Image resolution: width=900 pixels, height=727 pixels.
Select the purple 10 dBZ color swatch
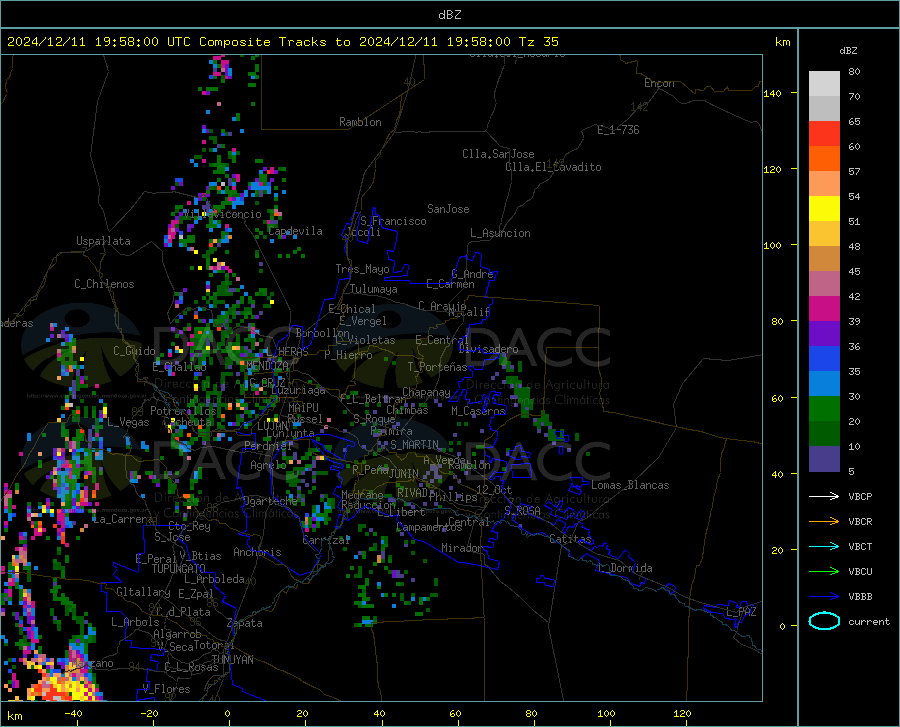pos(824,459)
